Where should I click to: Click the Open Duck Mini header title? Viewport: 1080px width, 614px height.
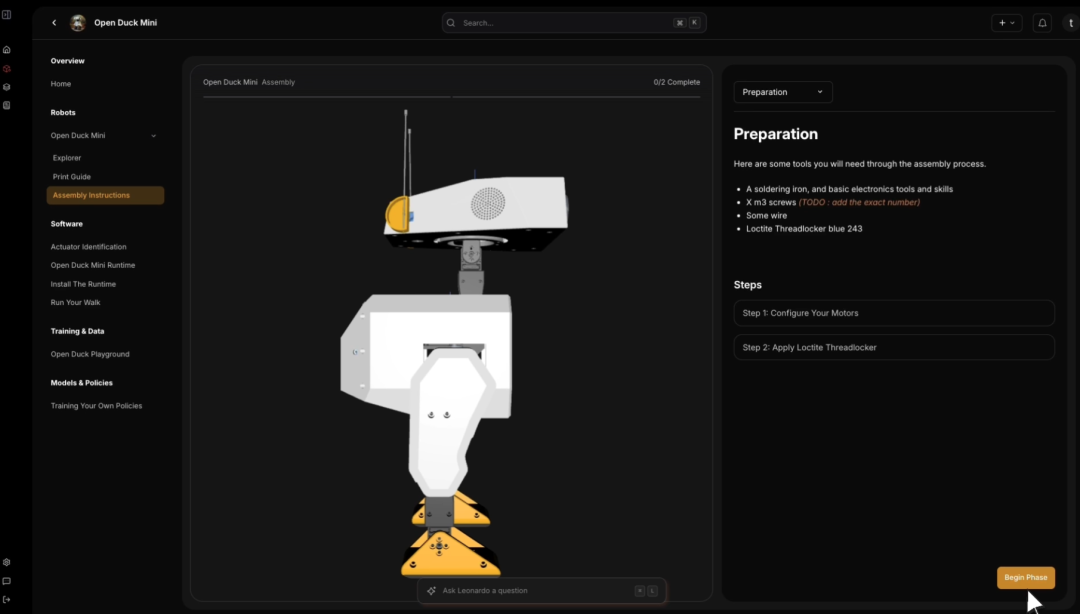coord(125,23)
